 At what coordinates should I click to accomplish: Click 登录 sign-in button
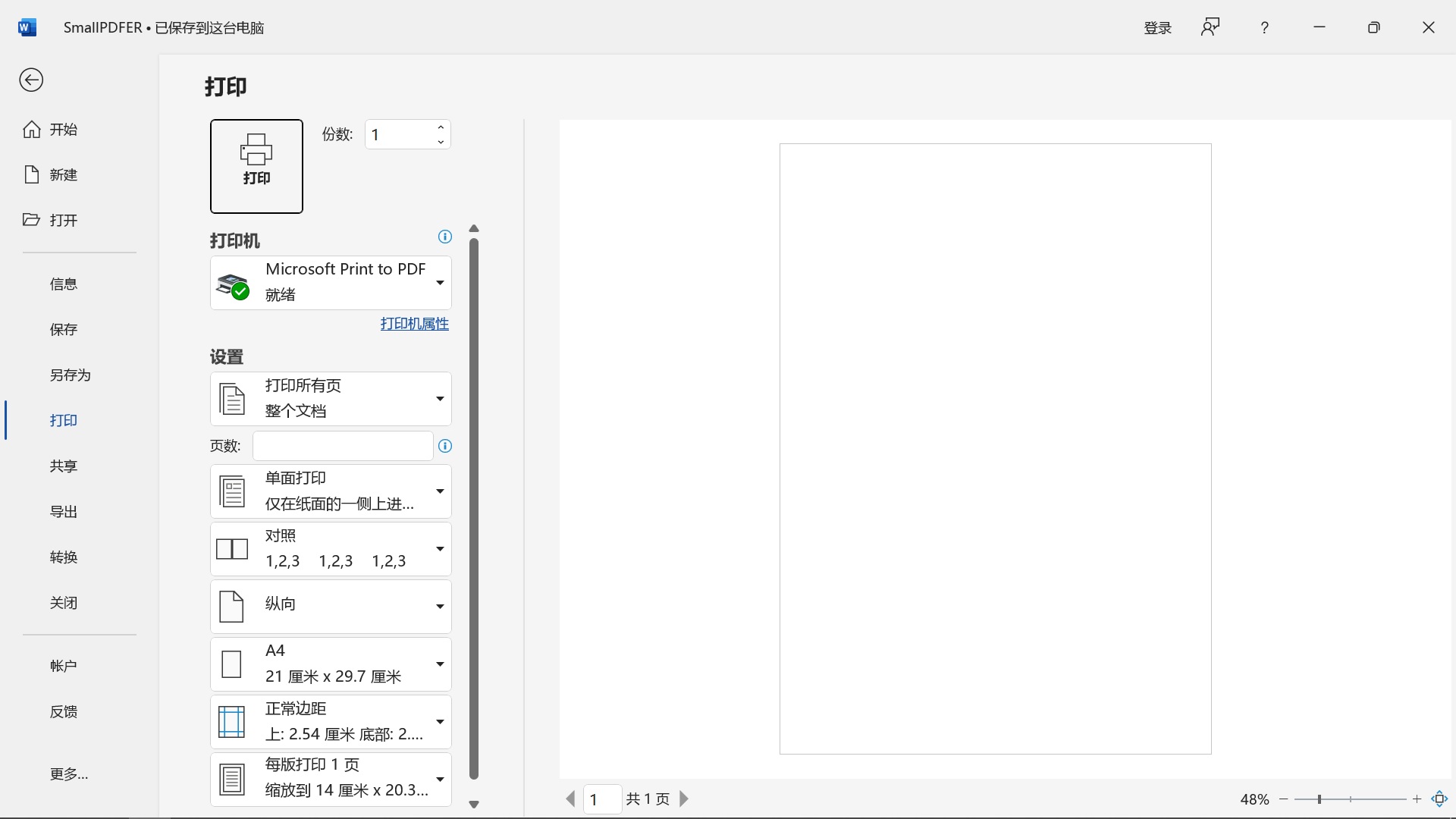coord(1157,28)
